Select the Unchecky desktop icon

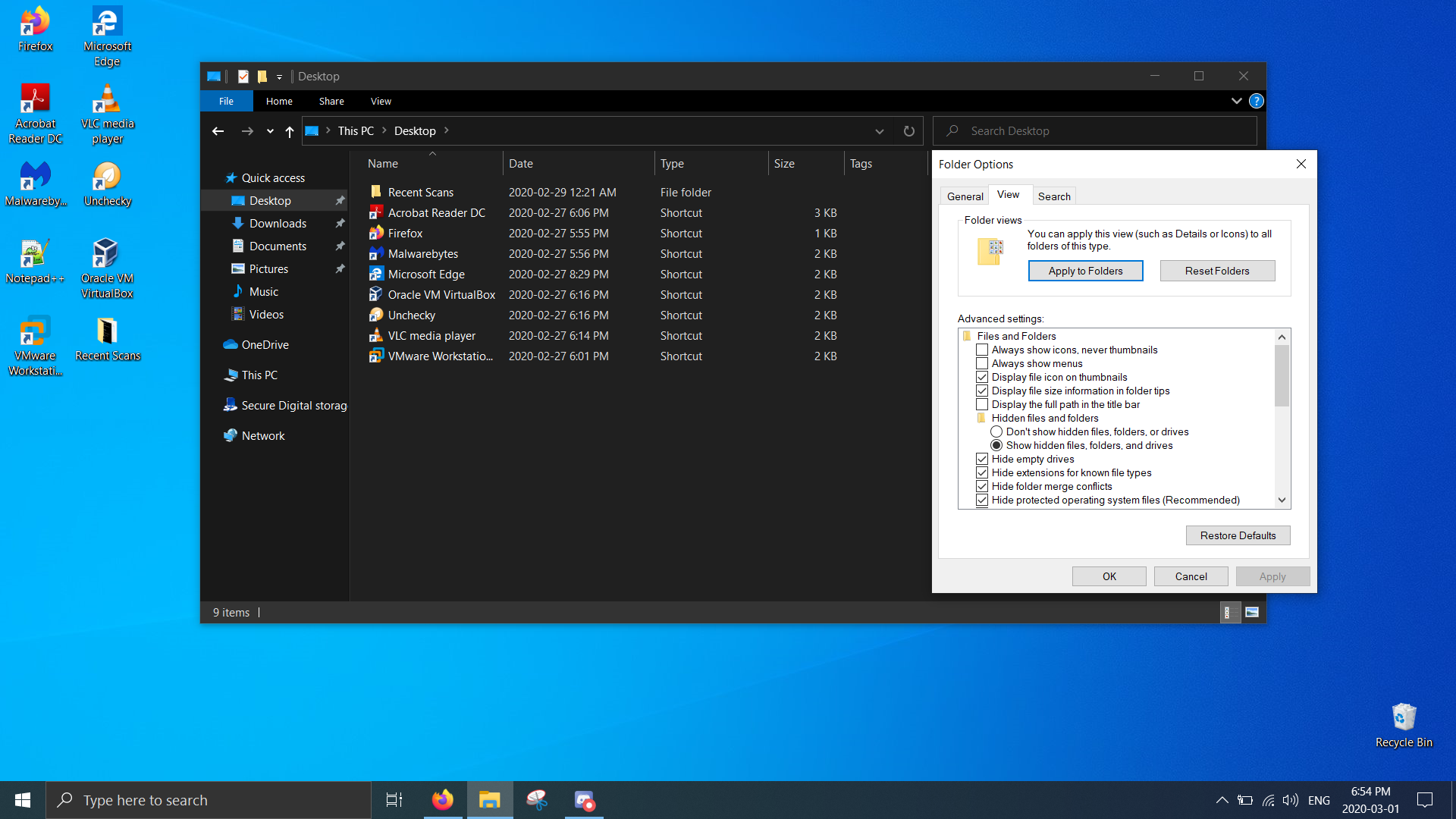point(107,185)
